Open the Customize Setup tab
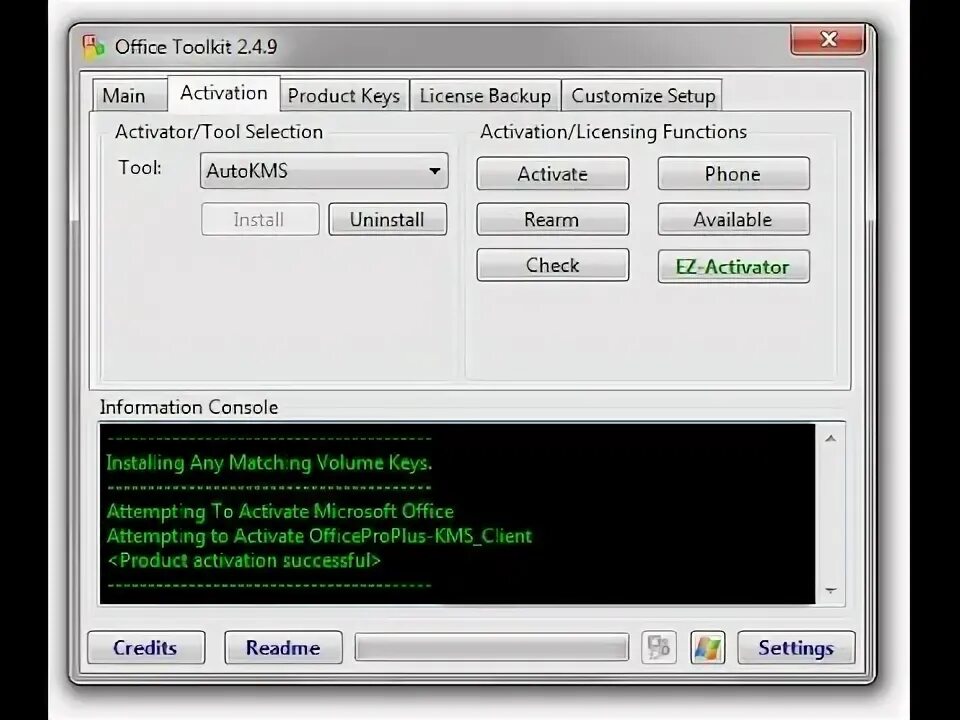 tap(643, 96)
